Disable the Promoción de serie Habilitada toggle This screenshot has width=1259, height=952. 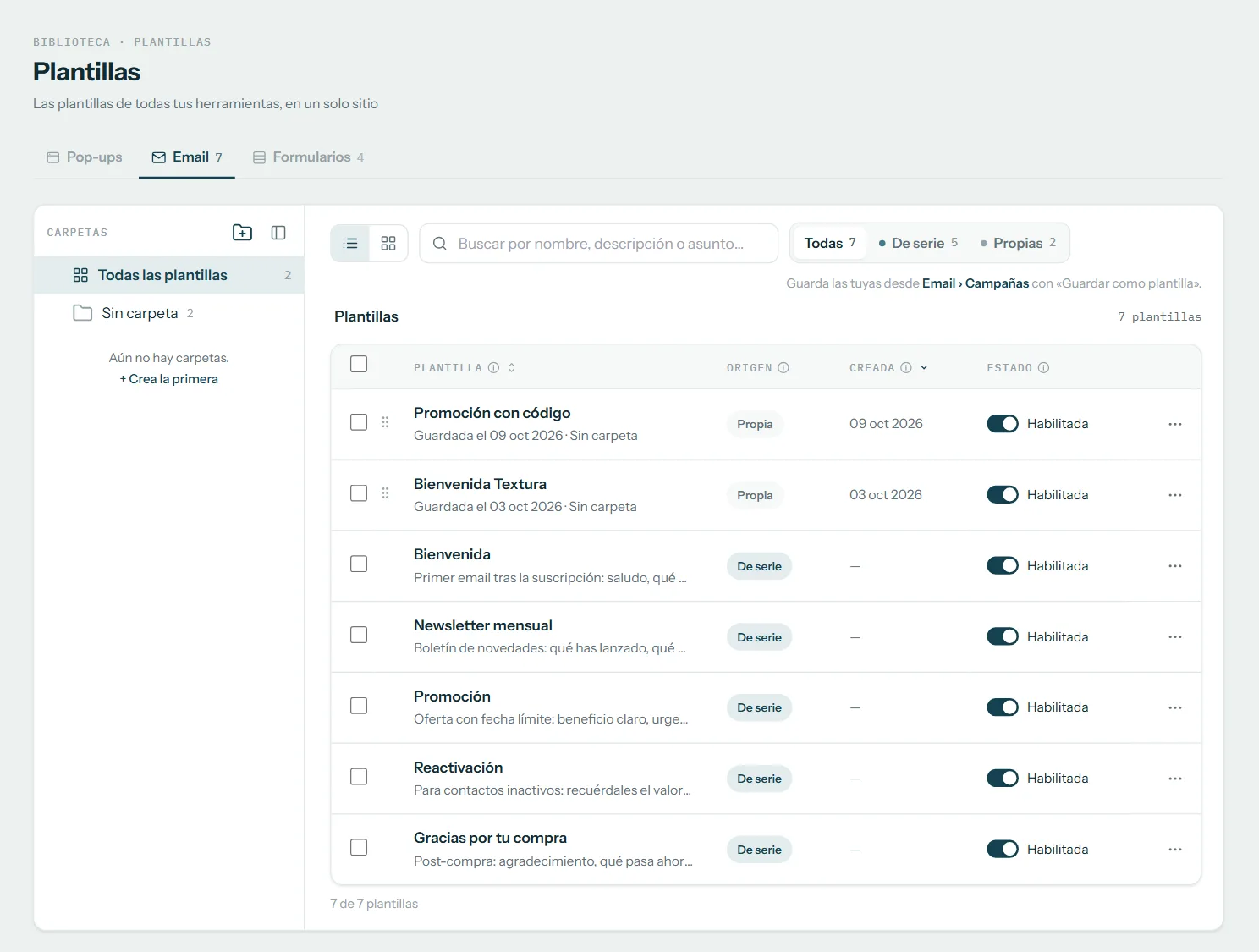[1003, 707]
